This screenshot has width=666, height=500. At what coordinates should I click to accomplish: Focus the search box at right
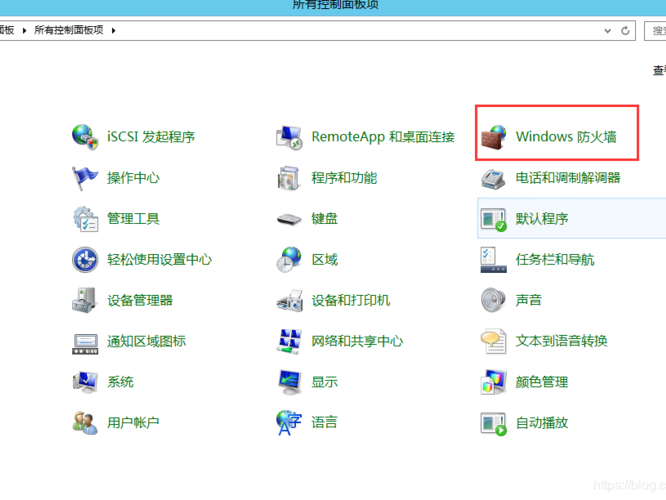(655, 31)
